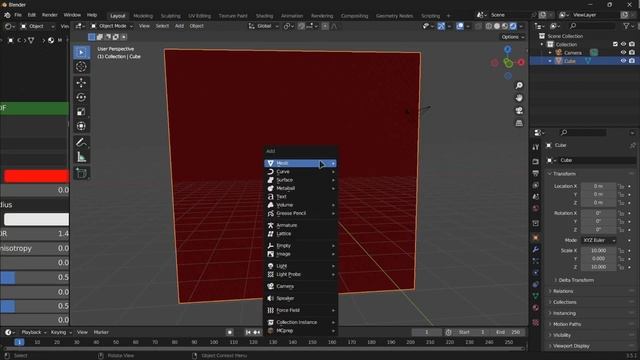Switch to the Shading workspace tab
Image resolution: width=640 pixels, height=360 pixels.
point(264,16)
